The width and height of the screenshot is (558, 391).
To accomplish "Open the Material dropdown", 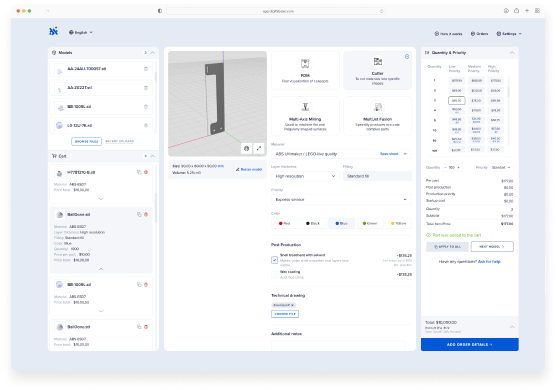I will coord(341,154).
